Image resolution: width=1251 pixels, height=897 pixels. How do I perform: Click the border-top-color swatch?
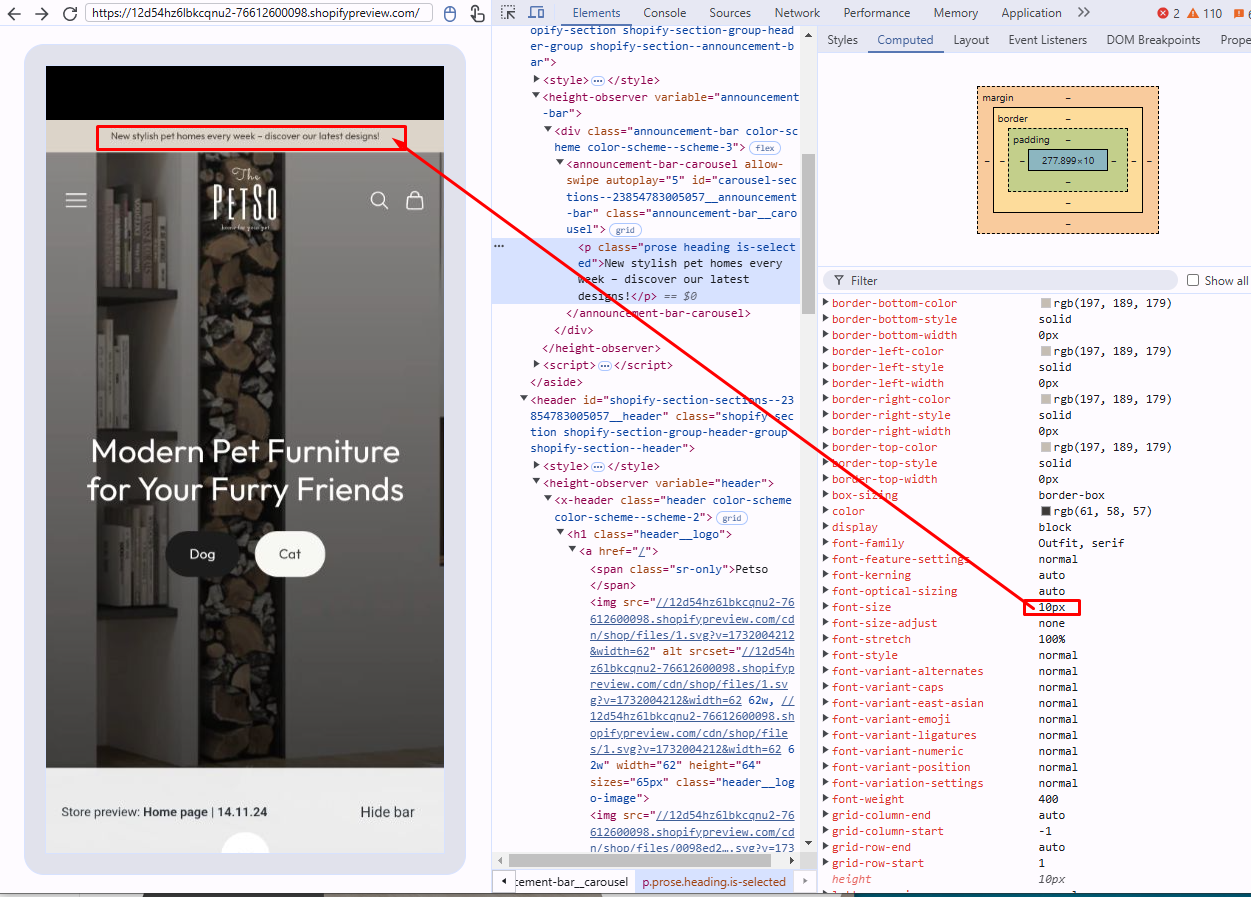(x=1045, y=447)
